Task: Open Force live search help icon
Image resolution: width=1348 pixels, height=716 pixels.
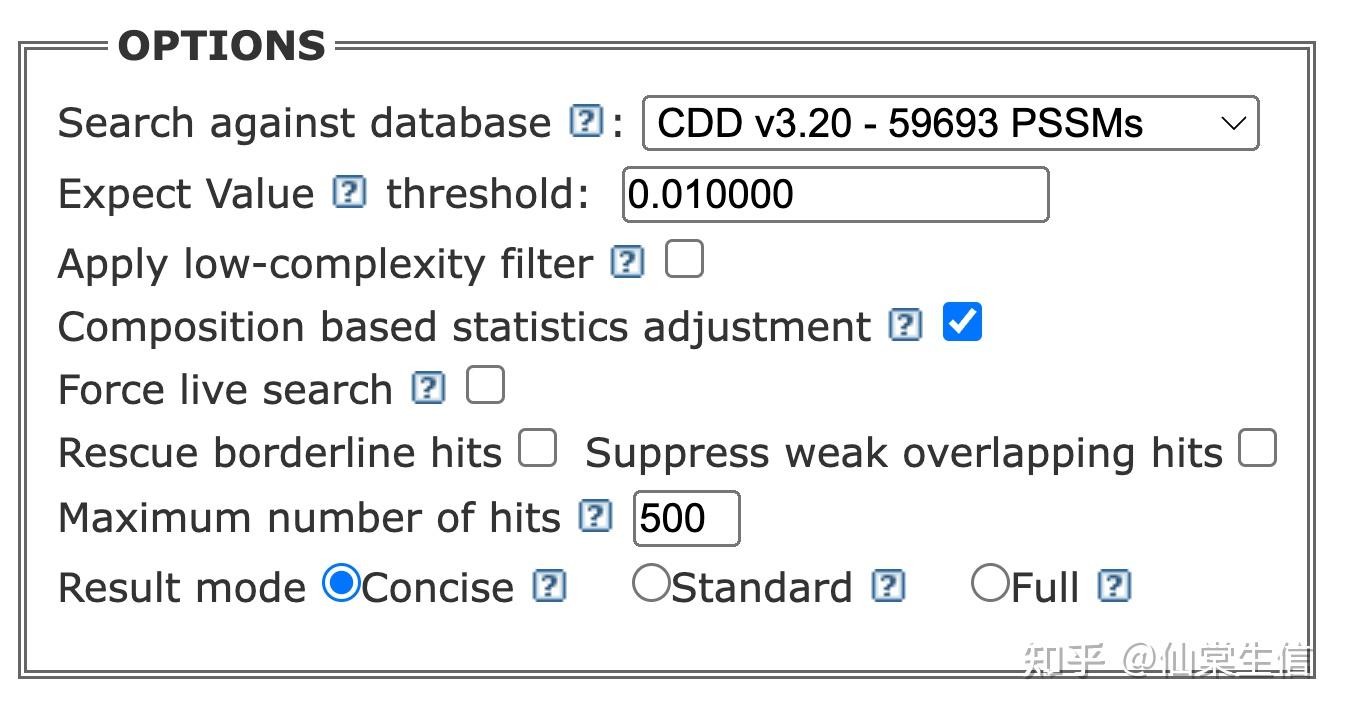Action: point(428,388)
